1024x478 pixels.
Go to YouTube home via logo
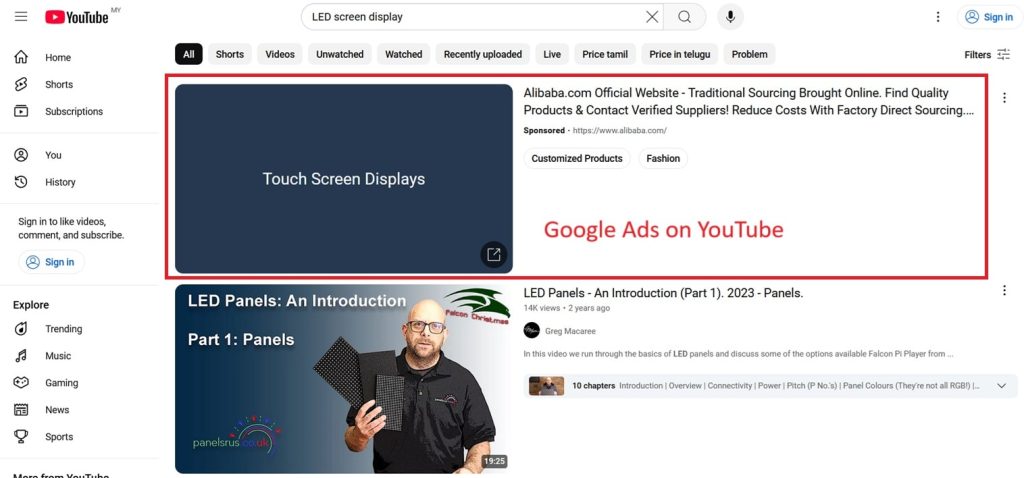point(77,17)
